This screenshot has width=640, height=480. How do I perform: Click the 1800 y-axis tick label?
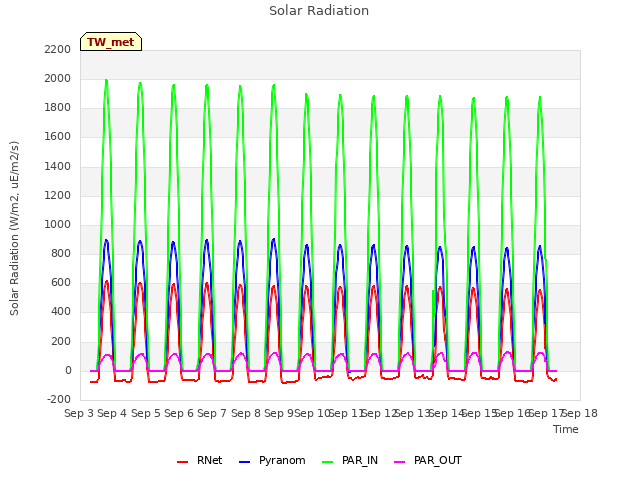point(58,108)
